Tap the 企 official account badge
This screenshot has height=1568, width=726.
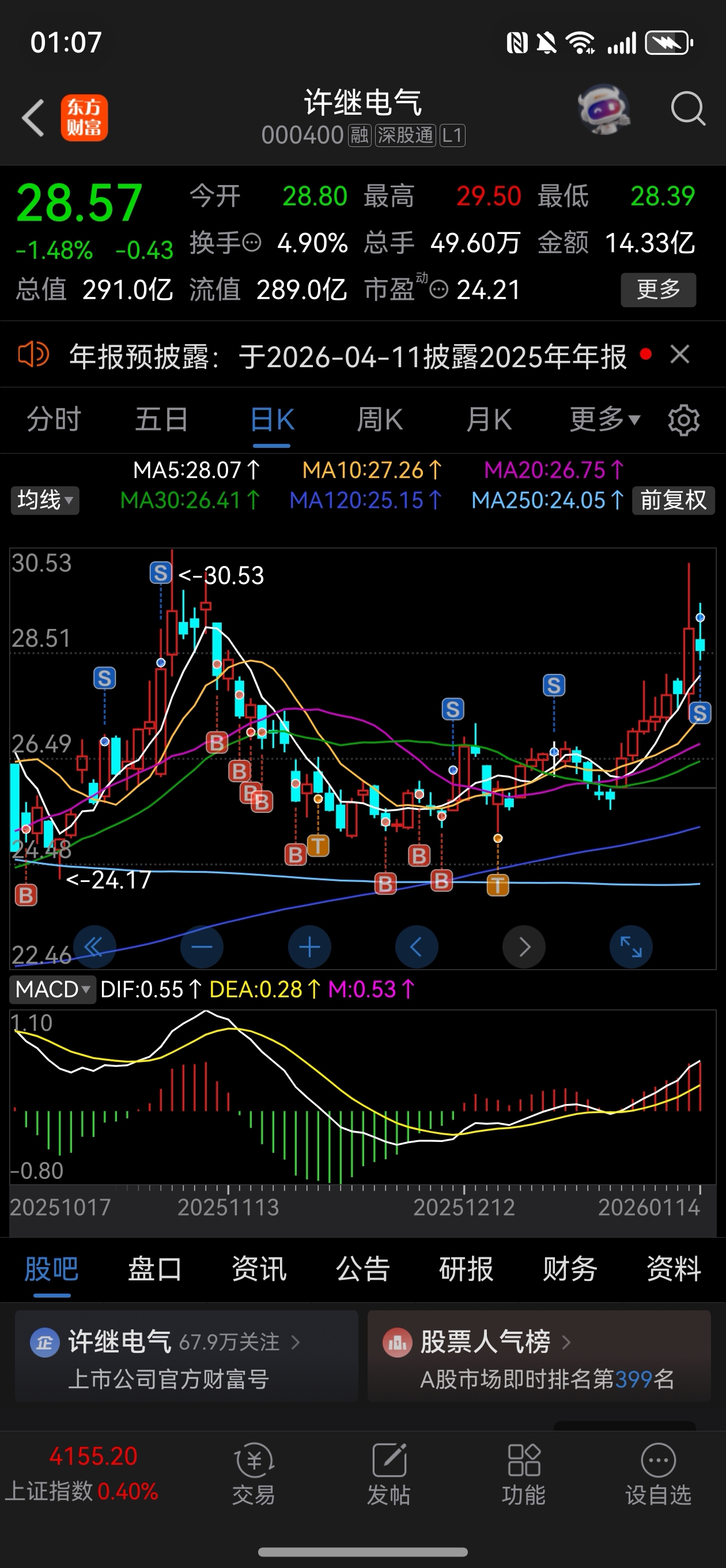coord(44,1342)
